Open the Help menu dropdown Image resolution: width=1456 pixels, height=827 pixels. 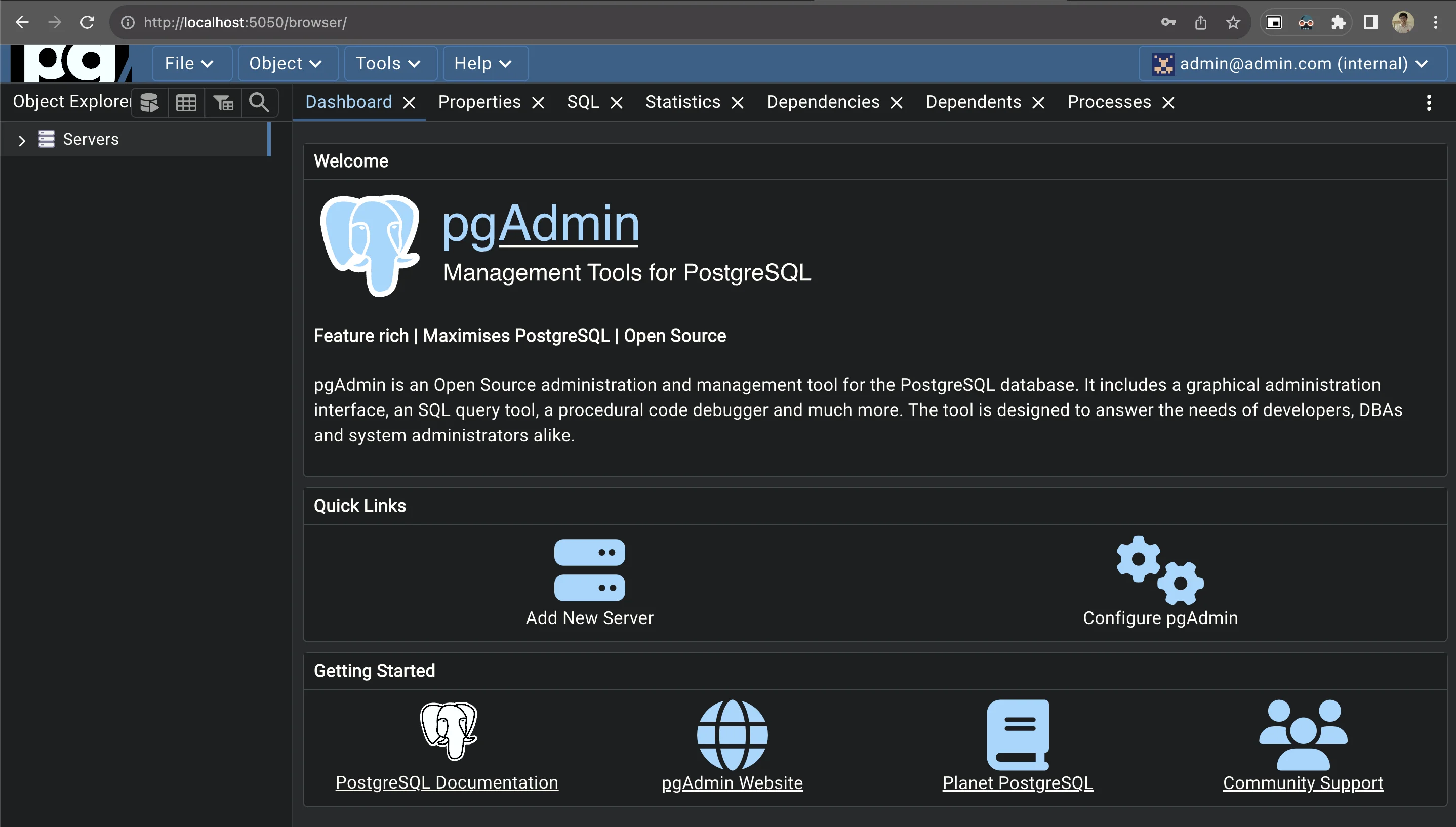485,63
